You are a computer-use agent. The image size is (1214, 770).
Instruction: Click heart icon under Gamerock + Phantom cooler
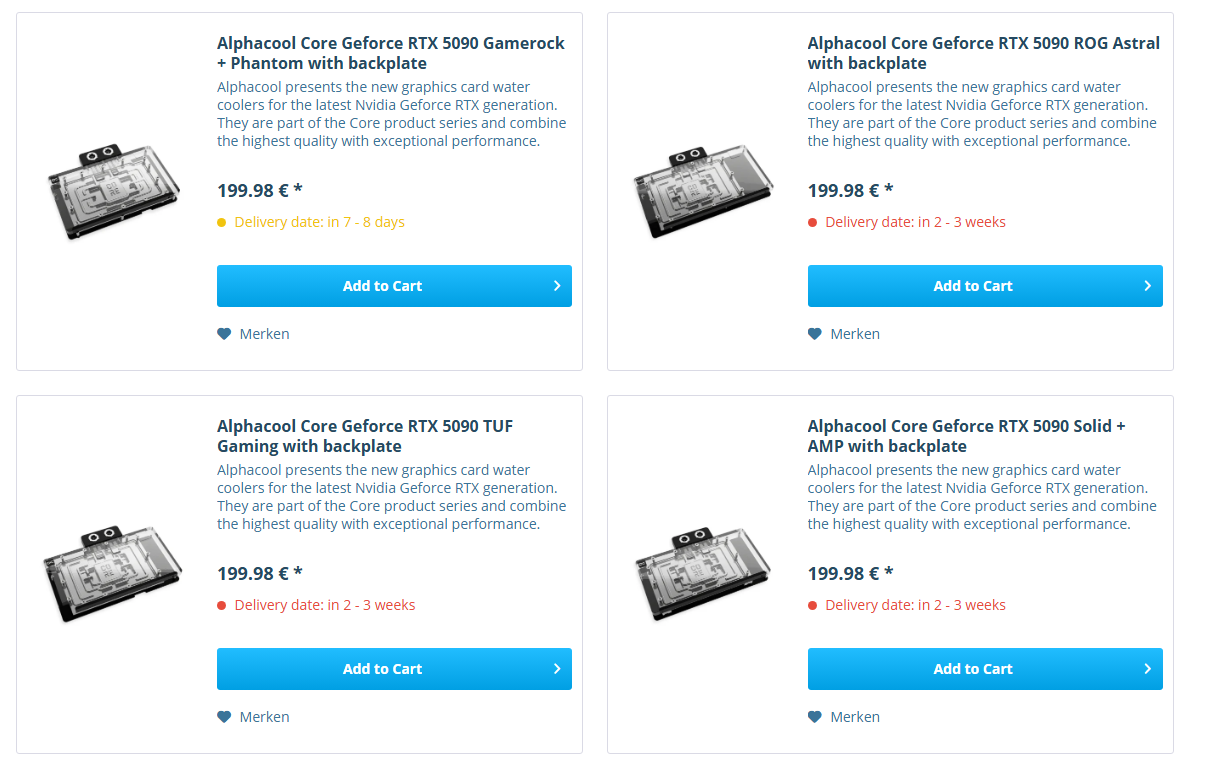tap(224, 334)
